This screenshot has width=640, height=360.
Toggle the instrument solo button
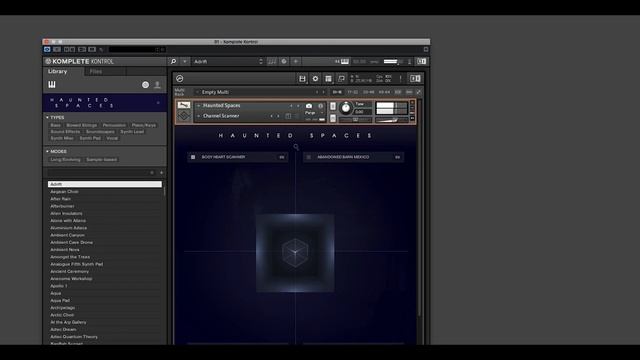pos(333,106)
